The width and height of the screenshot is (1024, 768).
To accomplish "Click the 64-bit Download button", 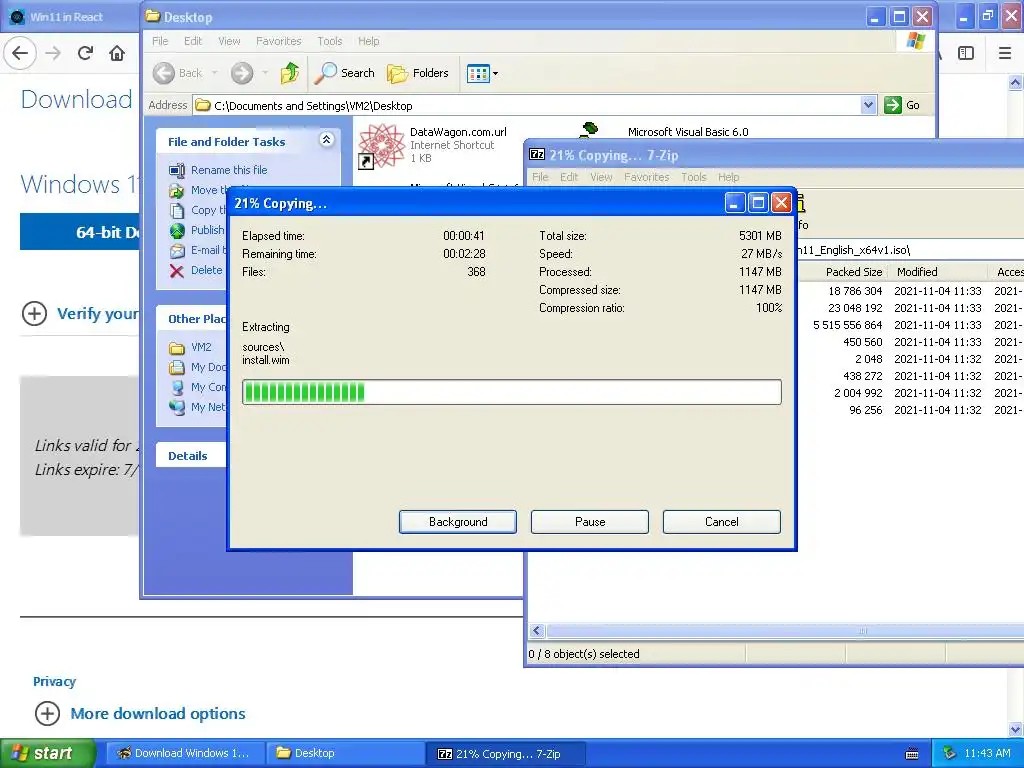I will tap(80, 232).
